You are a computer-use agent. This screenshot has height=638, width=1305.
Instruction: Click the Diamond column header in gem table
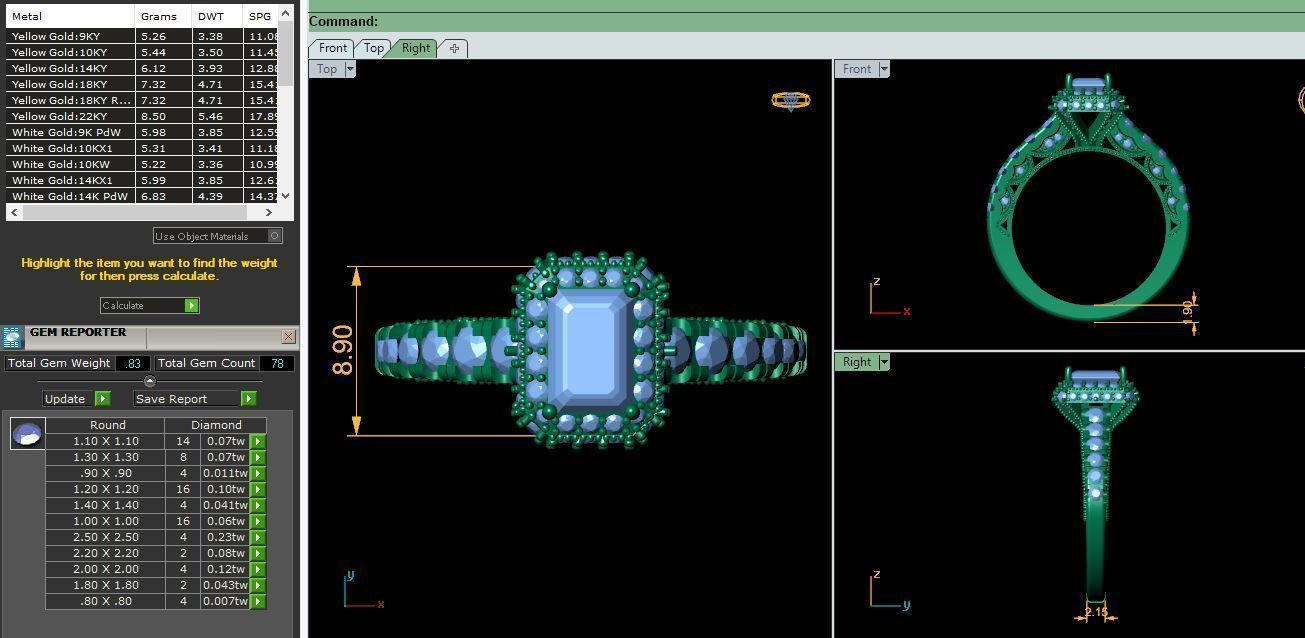pyautogui.click(x=216, y=425)
